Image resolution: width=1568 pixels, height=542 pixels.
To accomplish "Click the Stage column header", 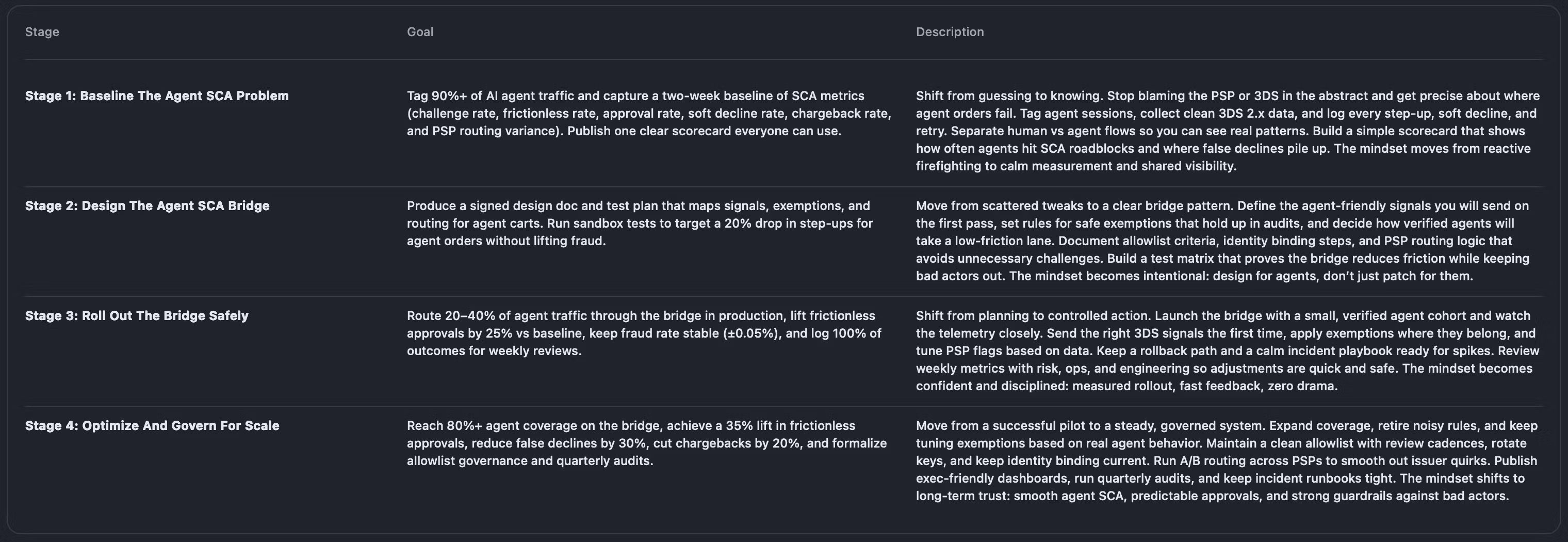I will [42, 31].
